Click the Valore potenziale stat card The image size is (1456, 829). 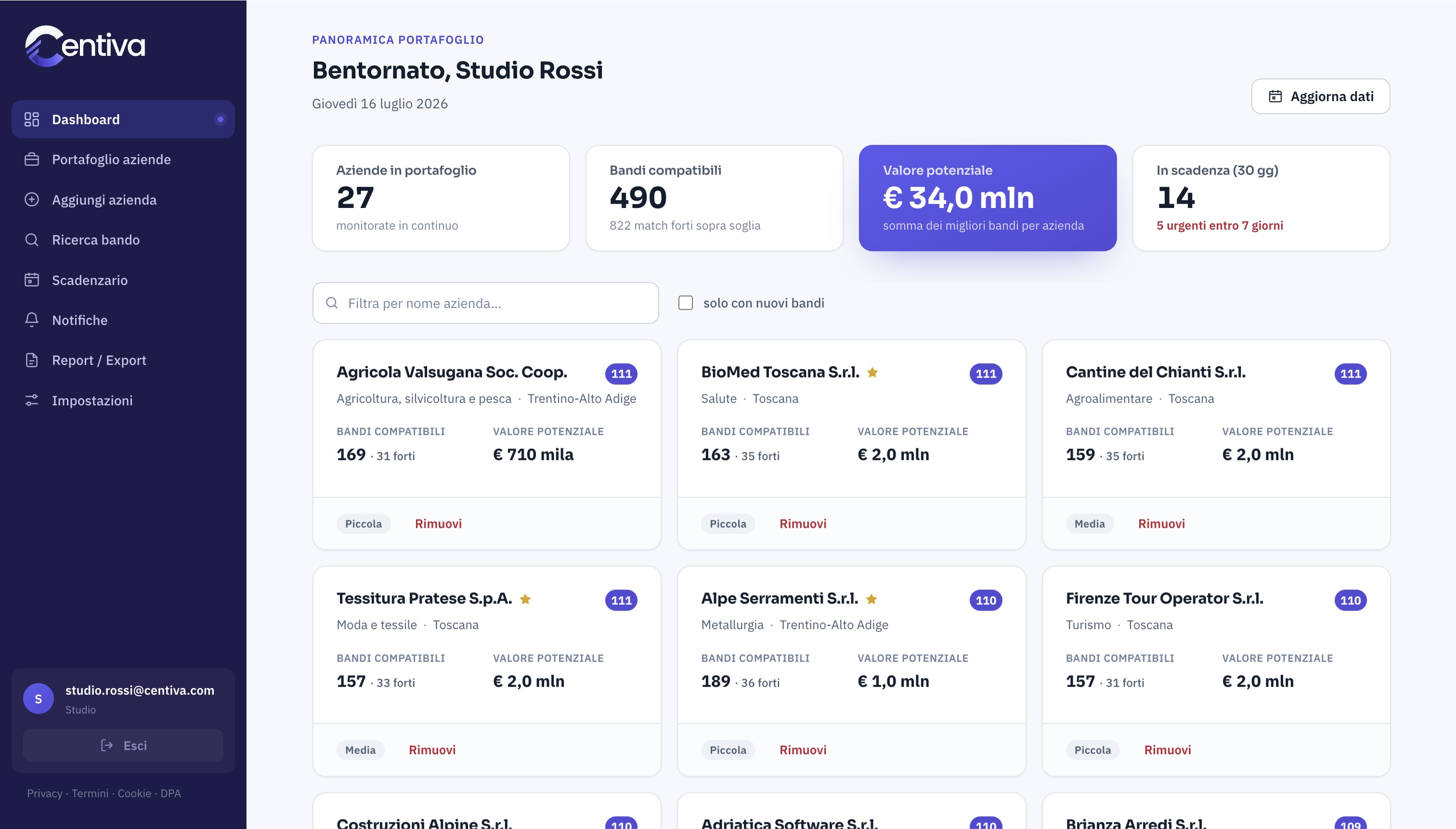pyautogui.click(x=988, y=198)
